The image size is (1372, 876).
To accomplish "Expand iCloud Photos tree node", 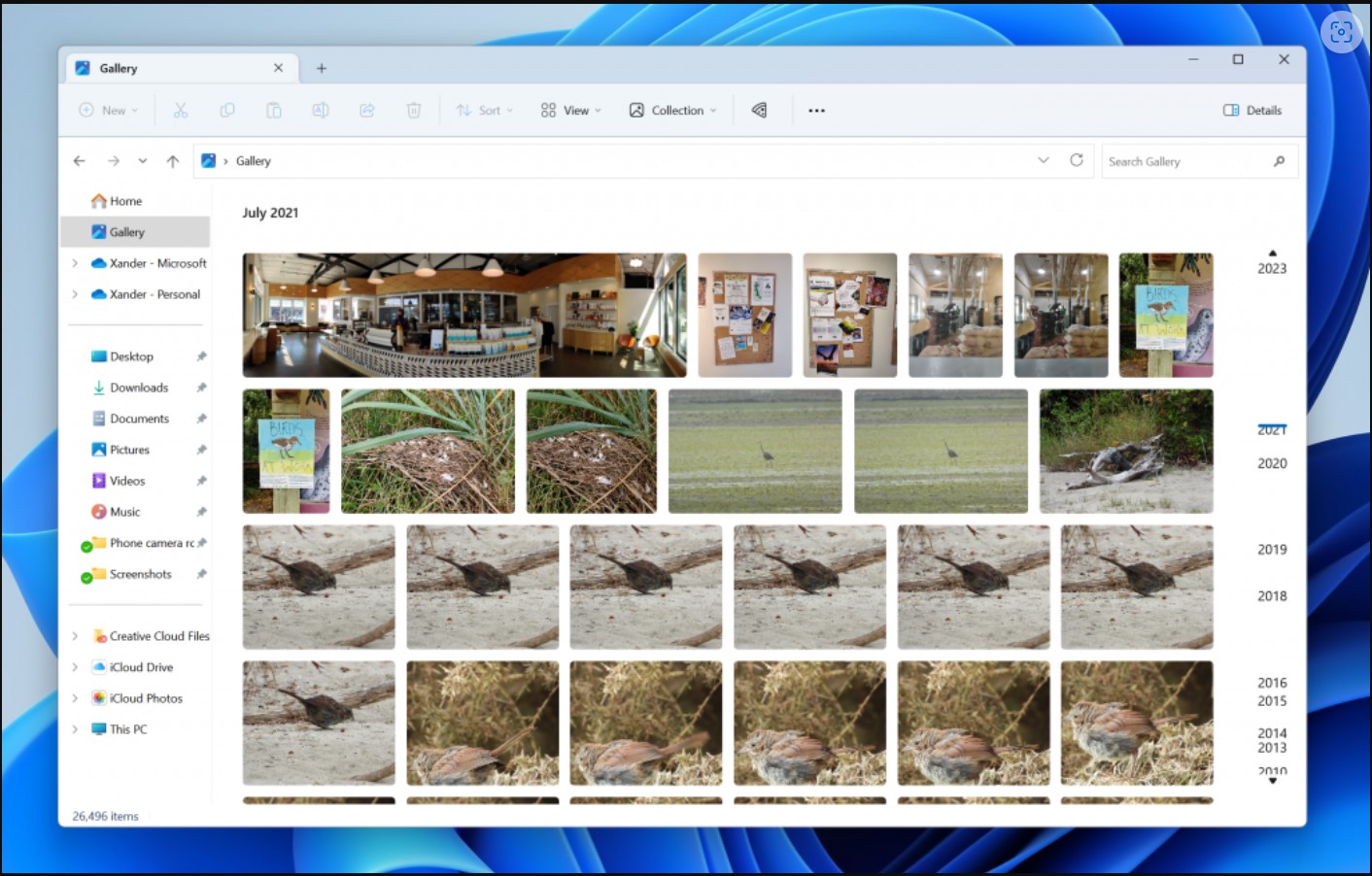I will tap(75, 698).
